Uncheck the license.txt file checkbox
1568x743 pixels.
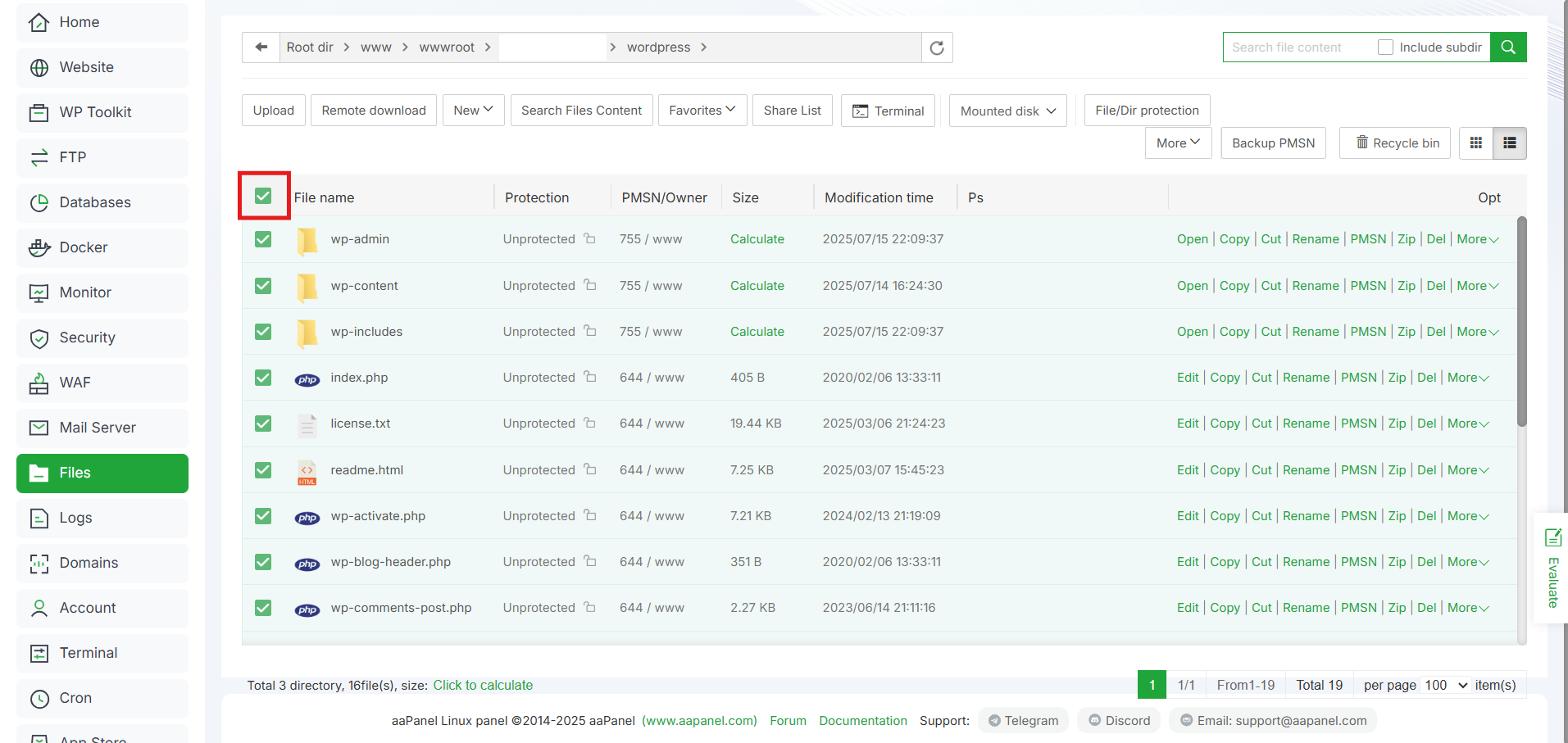[x=263, y=424]
